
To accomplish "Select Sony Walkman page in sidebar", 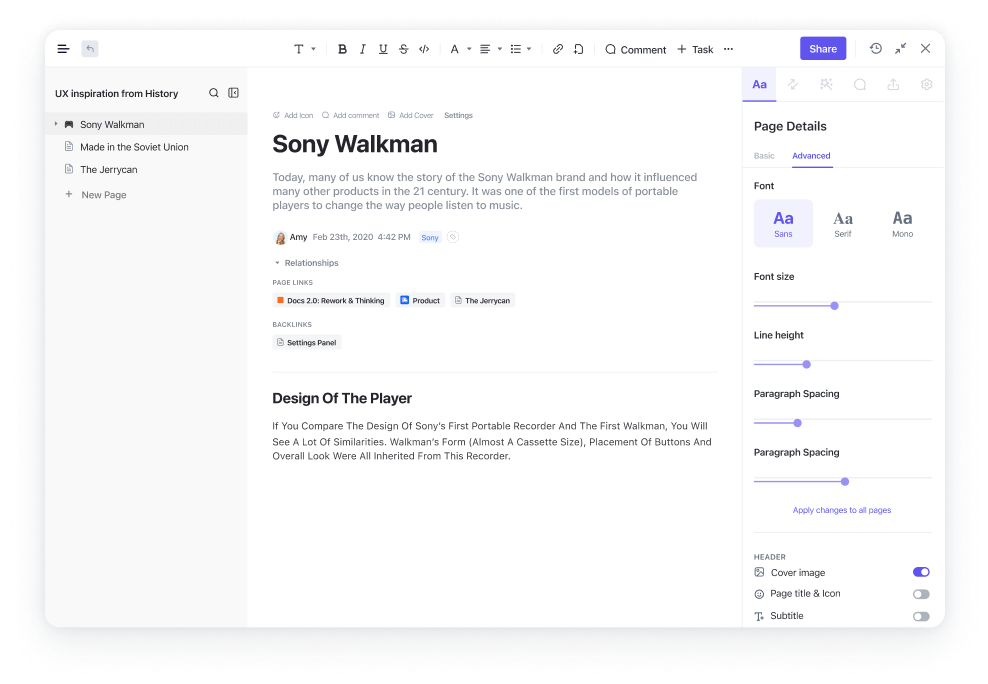I will [x=146, y=124].
